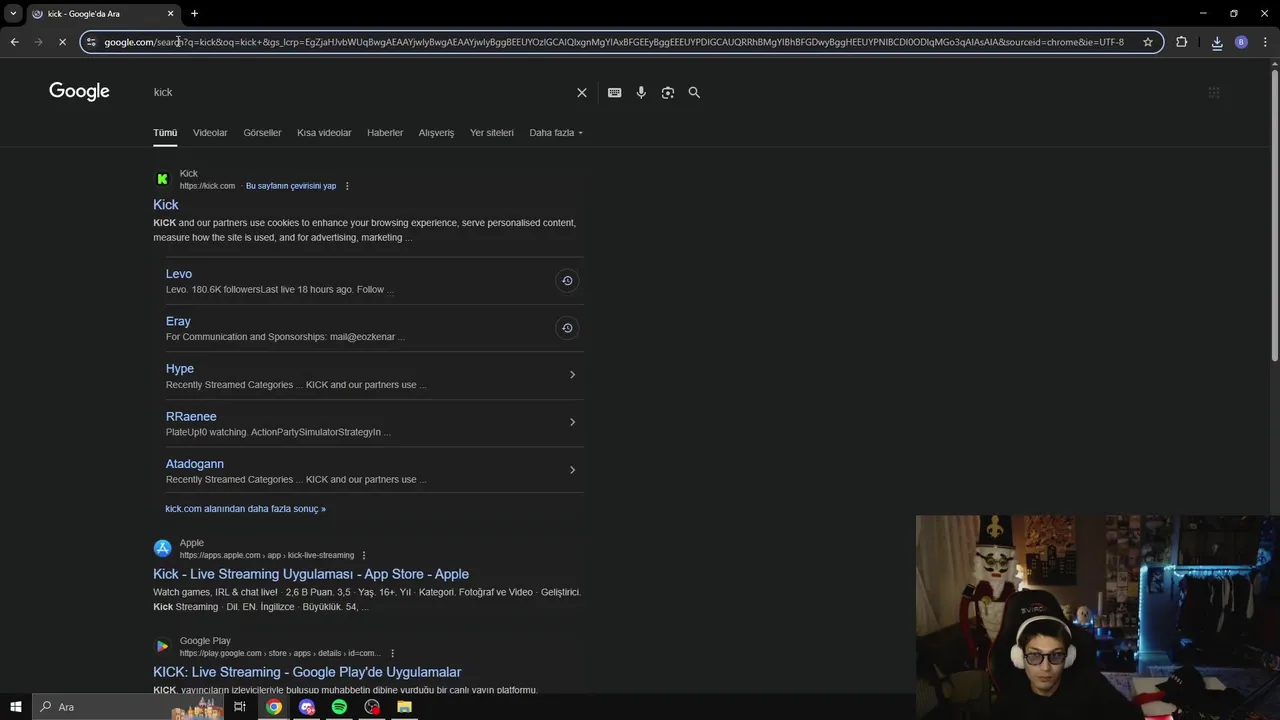1280x720 pixels.
Task: Click 'Bu sayfanın çevirisini yap' link
Action: click(291, 186)
